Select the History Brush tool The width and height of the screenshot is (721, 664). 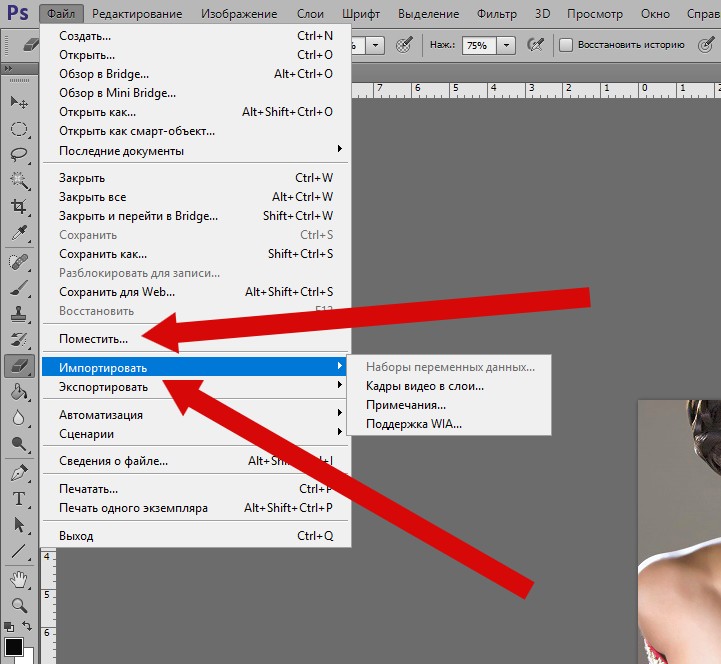[18, 340]
